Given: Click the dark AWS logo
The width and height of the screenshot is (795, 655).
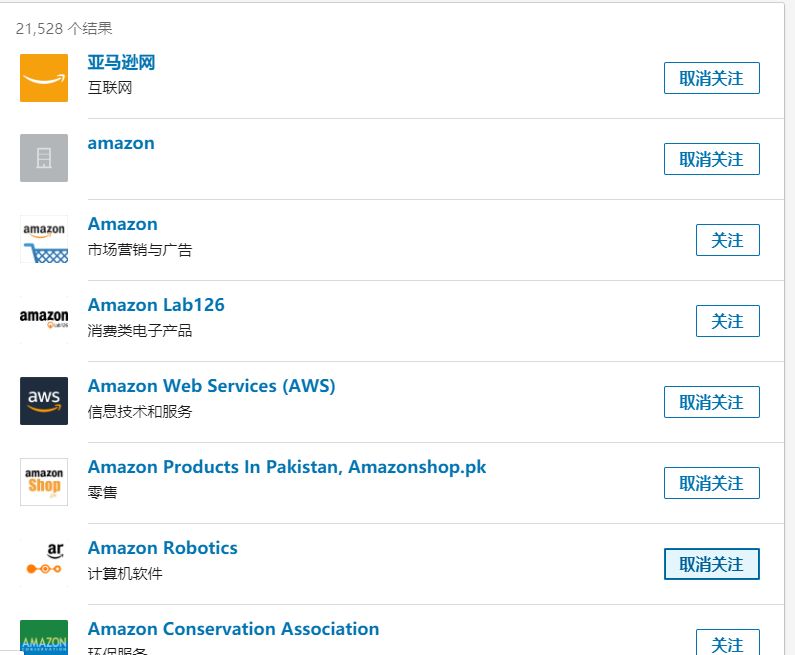Looking at the screenshot, I should click(44, 401).
